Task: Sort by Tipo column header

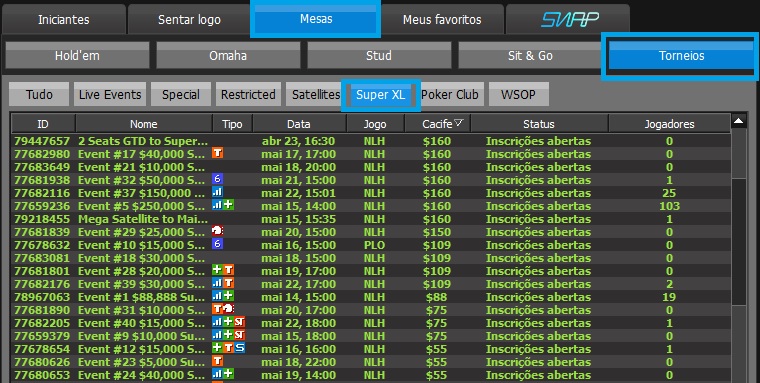Action: (232, 124)
